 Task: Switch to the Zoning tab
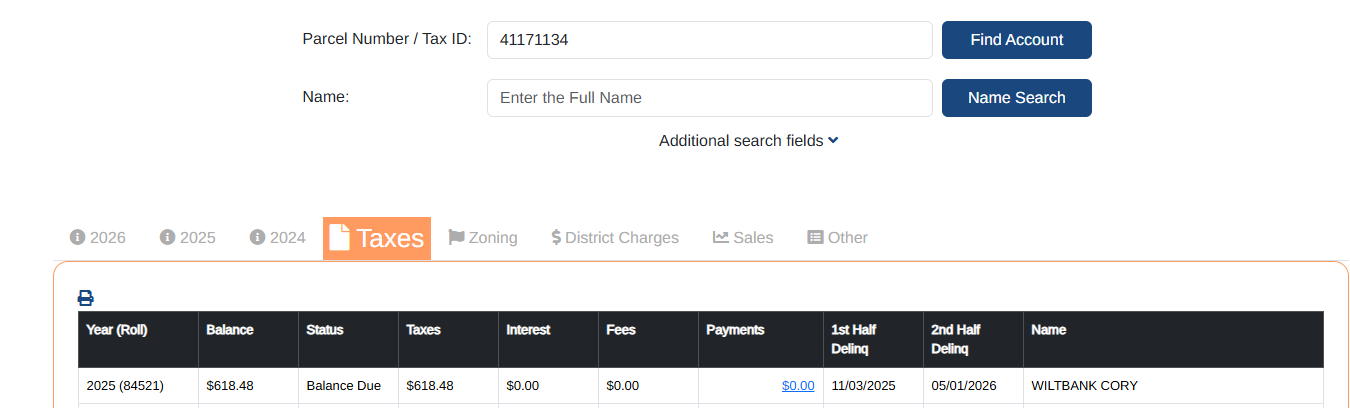[x=493, y=237]
